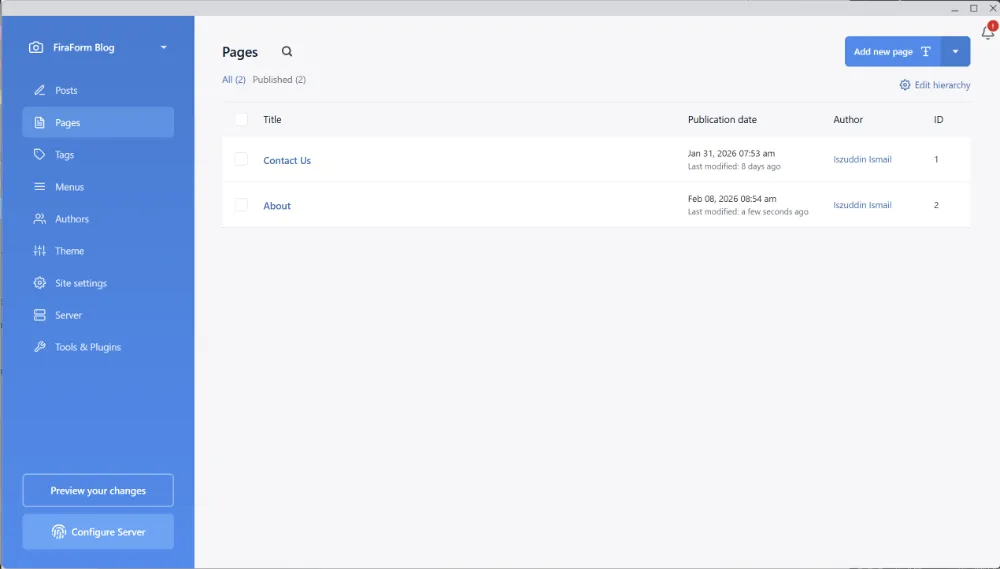Minimize the application window
1000x569 pixels.
pyautogui.click(x=955, y=9)
